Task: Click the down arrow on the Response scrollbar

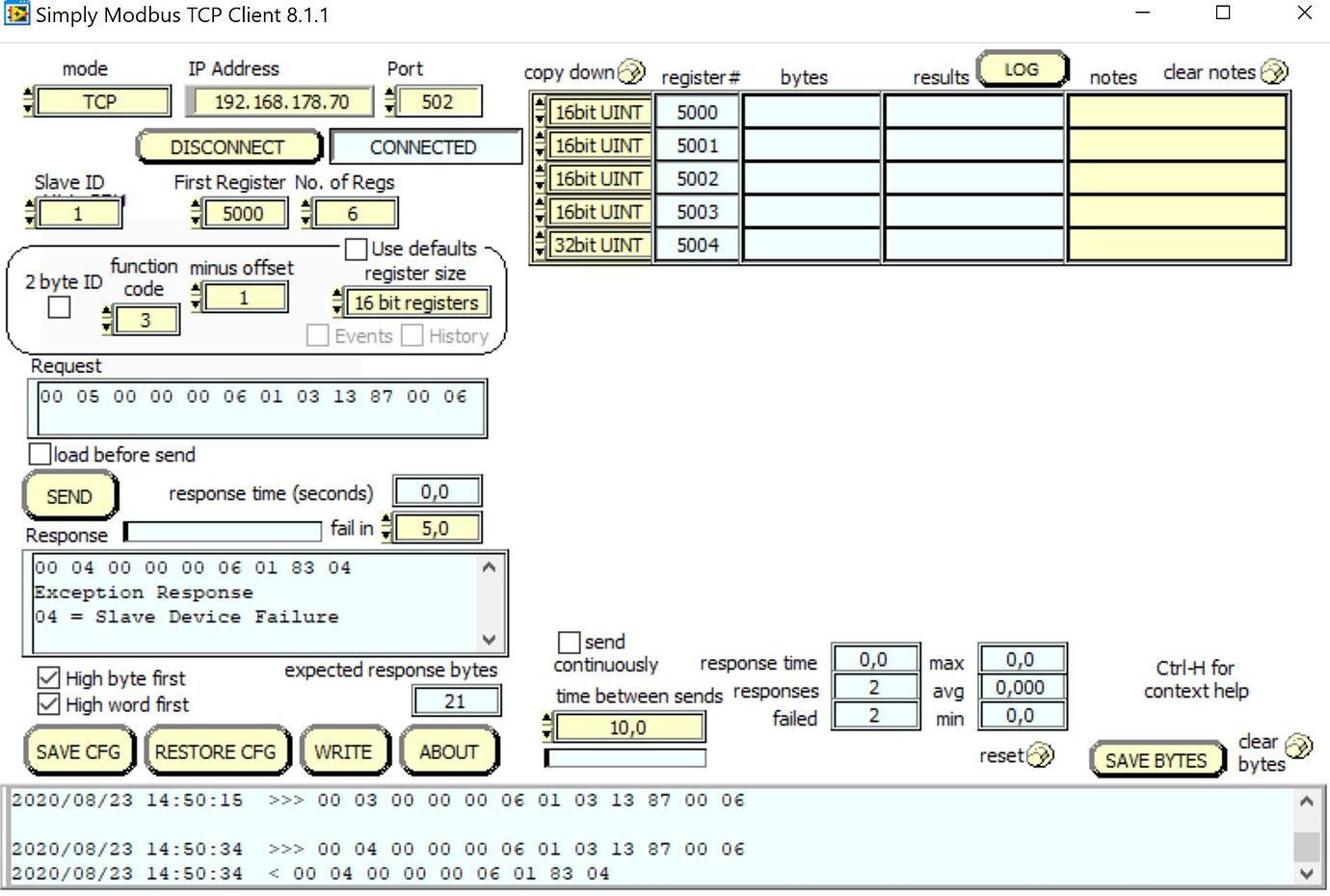Action: (489, 640)
